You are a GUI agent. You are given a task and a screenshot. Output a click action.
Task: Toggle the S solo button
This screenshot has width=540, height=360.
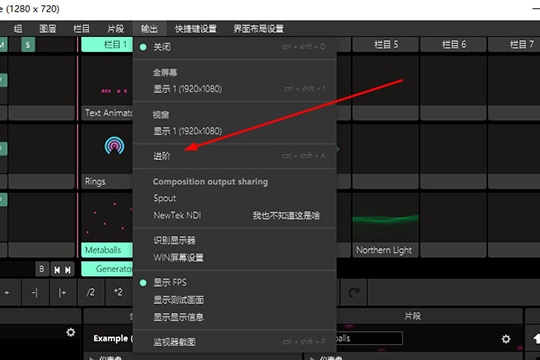tap(28, 45)
